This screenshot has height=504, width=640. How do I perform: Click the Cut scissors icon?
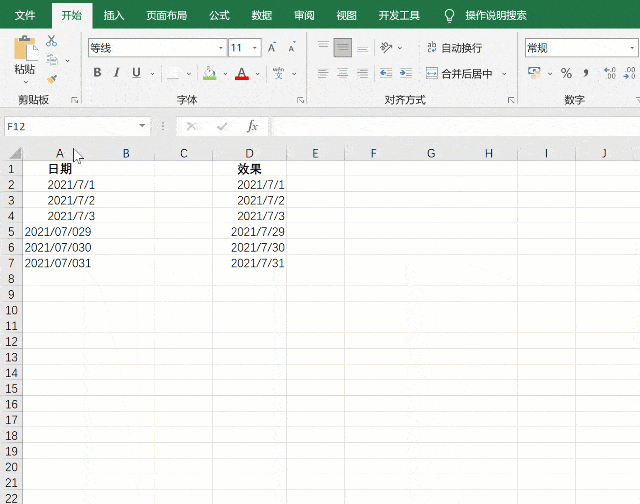(51, 41)
